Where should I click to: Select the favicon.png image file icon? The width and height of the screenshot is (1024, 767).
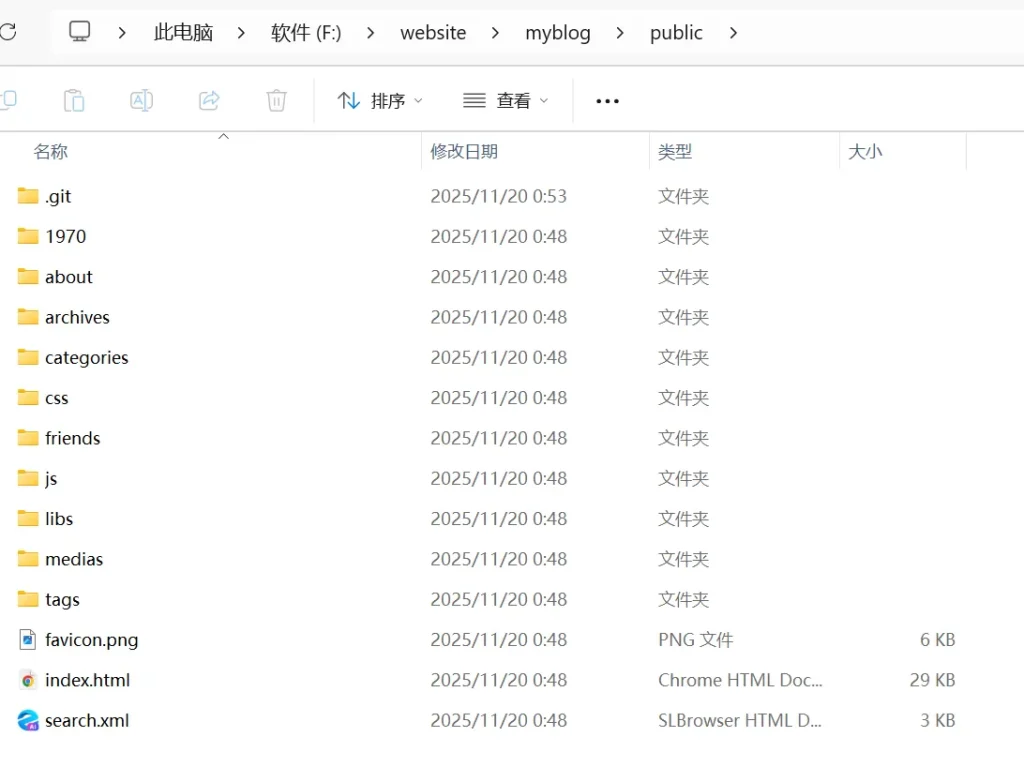click(28, 640)
